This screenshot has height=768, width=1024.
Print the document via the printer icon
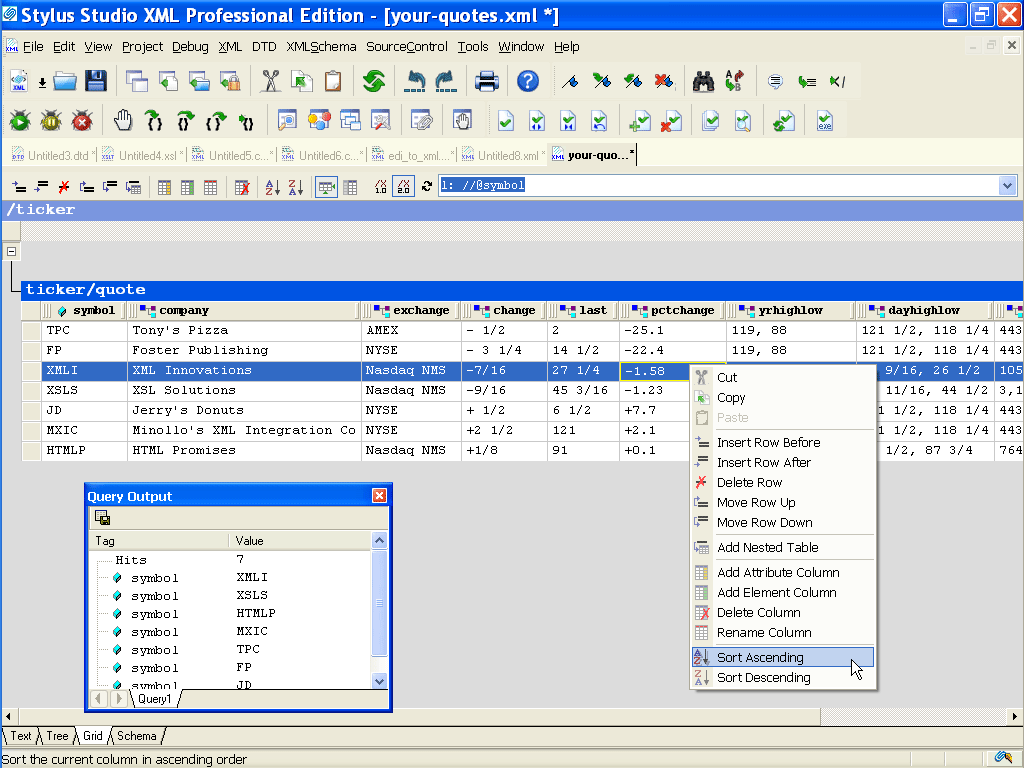487,81
